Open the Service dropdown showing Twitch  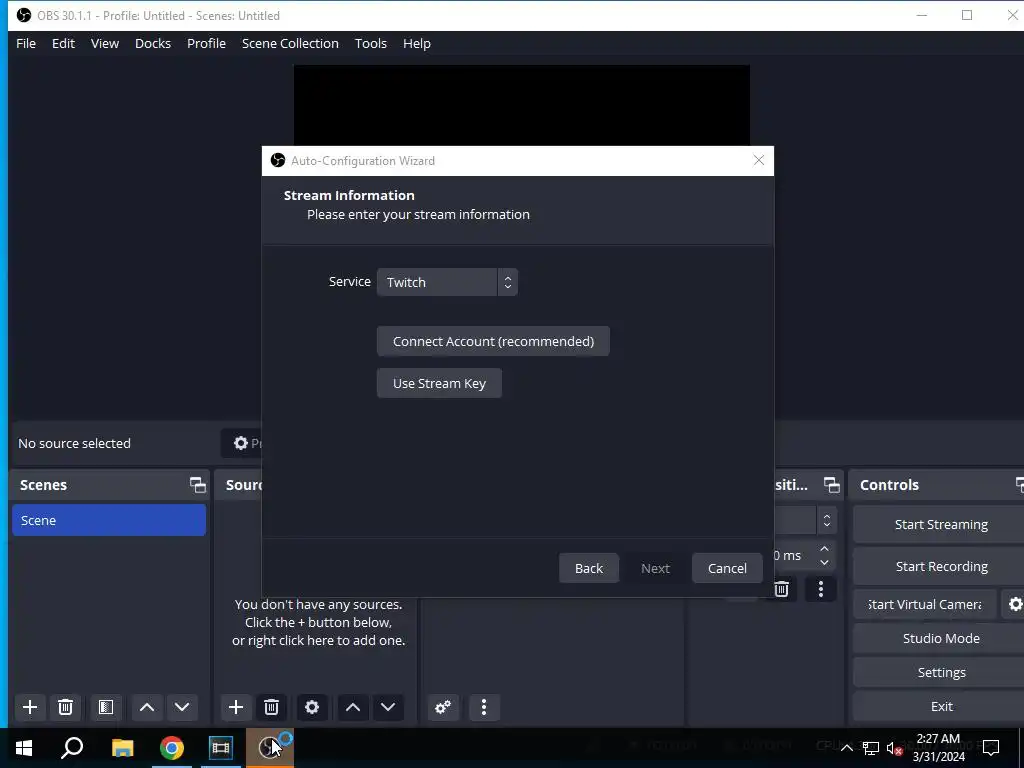[447, 282]
